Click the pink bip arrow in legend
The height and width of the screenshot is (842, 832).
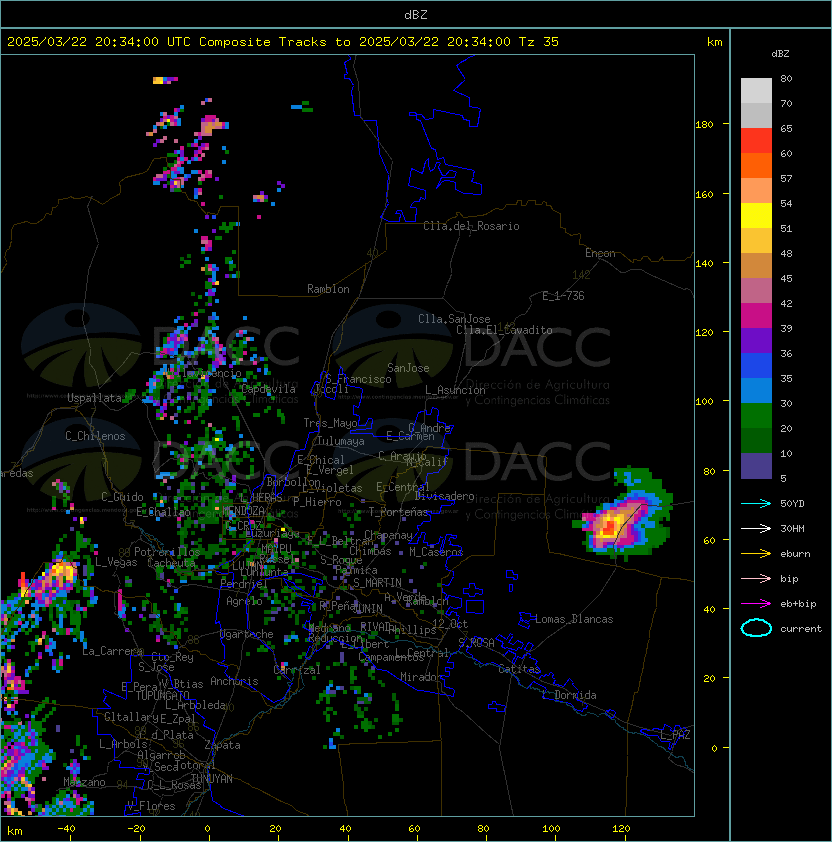click(x=756, y=578)
